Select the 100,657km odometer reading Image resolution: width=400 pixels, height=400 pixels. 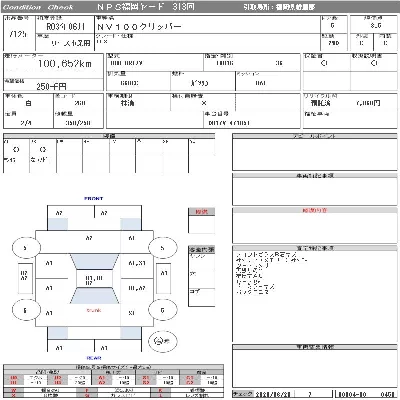(65, 63)
